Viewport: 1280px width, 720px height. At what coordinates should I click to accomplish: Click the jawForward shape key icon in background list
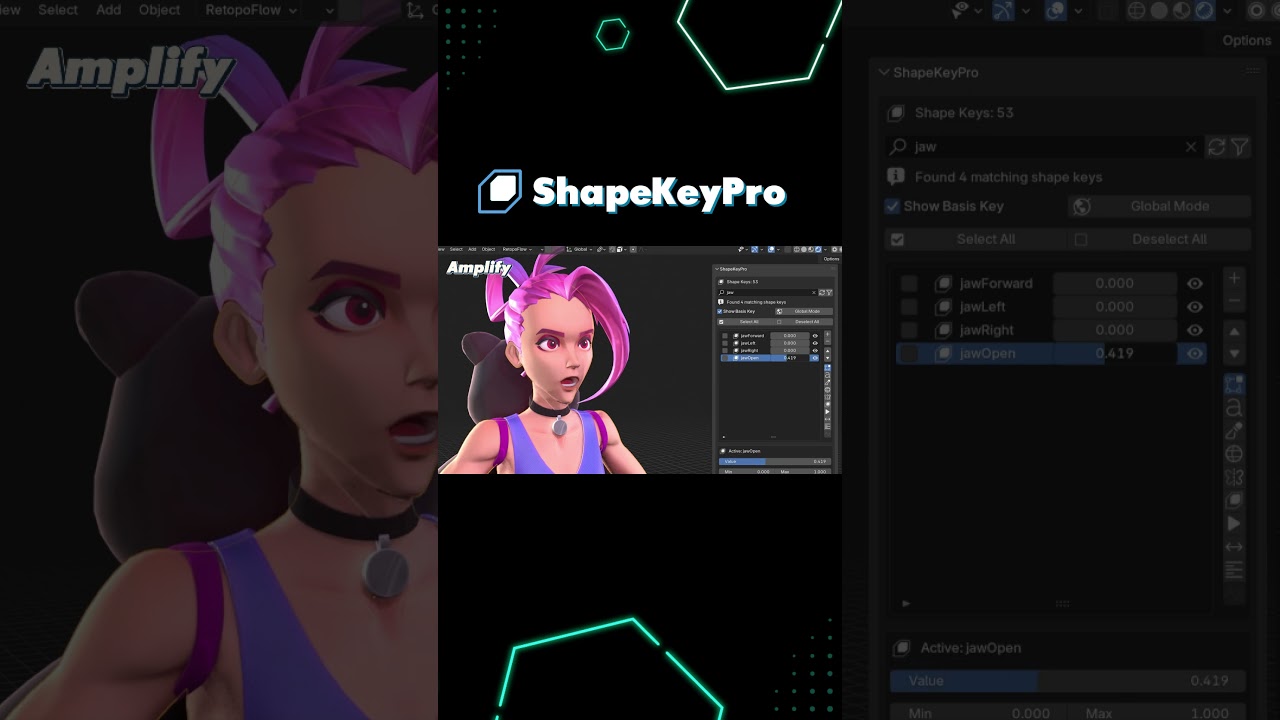pyautogui.click(x=943, y=284)
